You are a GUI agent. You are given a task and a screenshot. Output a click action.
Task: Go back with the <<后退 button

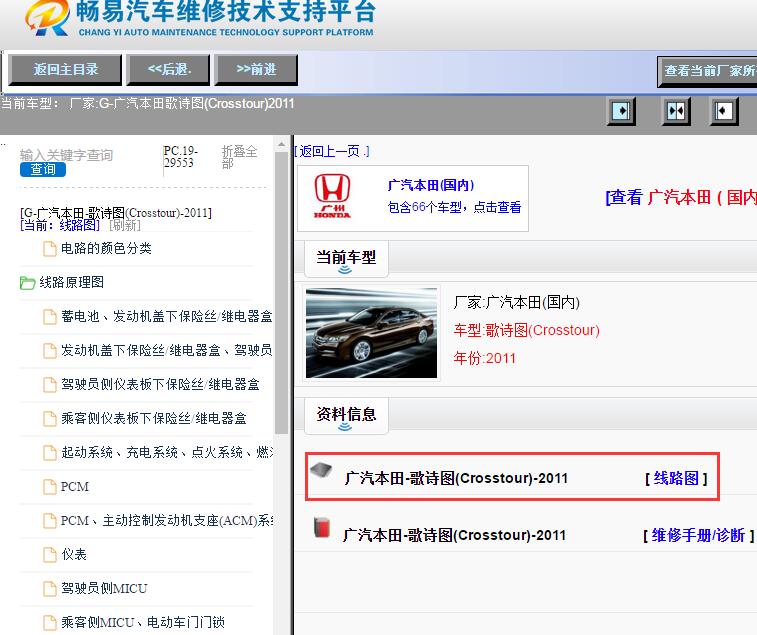click(168, 70)
